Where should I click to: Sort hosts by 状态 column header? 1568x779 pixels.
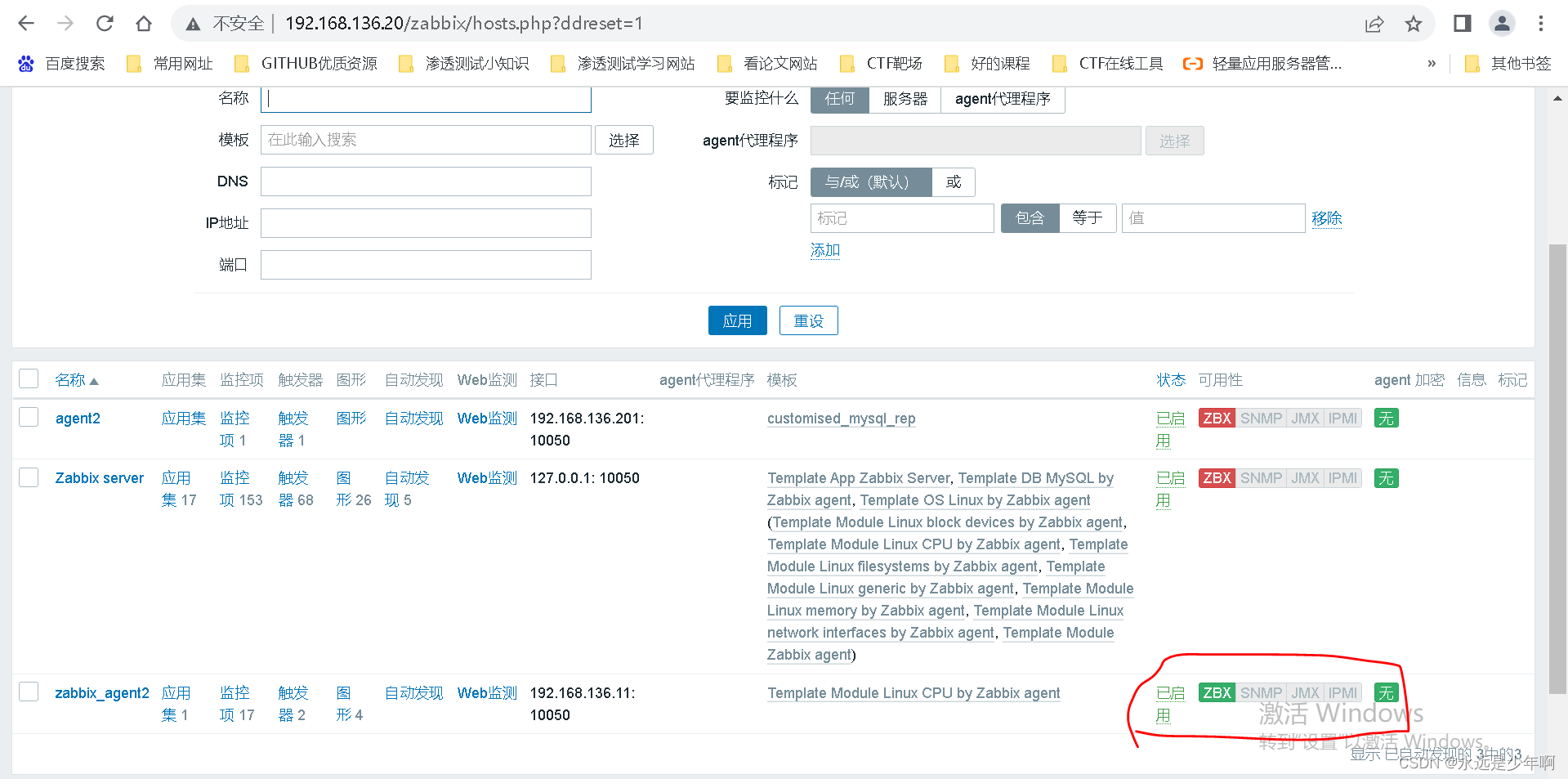click(1171, 380)
